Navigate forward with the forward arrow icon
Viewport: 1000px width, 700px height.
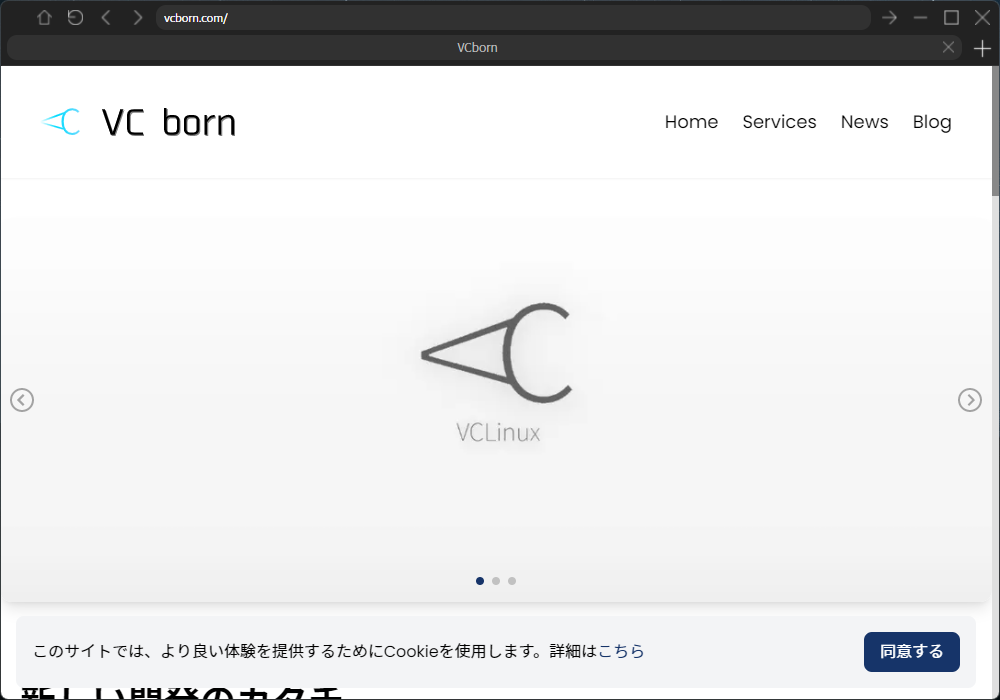pyautogui.click(x=137, y=17)
